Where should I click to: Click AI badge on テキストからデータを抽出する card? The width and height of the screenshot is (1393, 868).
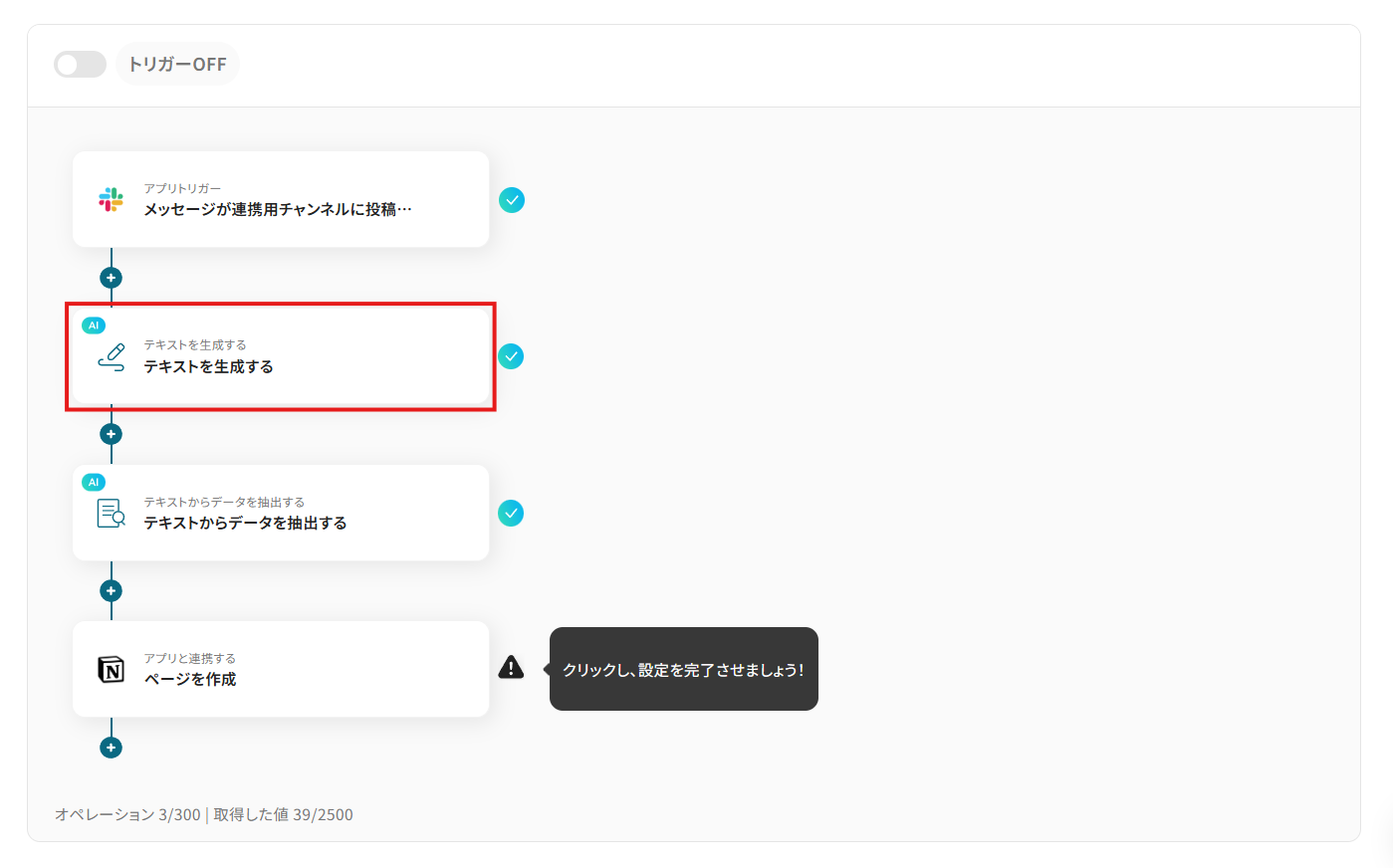94,482
